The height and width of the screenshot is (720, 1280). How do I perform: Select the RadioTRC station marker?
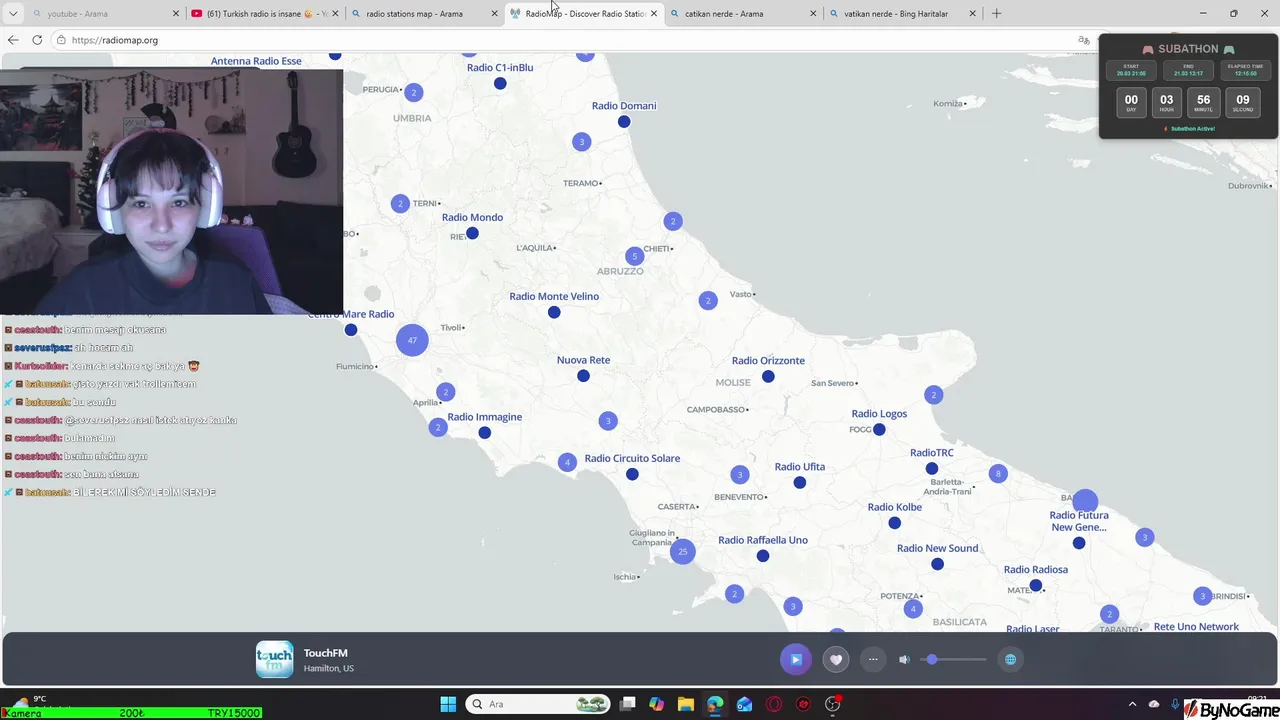pyautogui.click(x=932, y=468)
